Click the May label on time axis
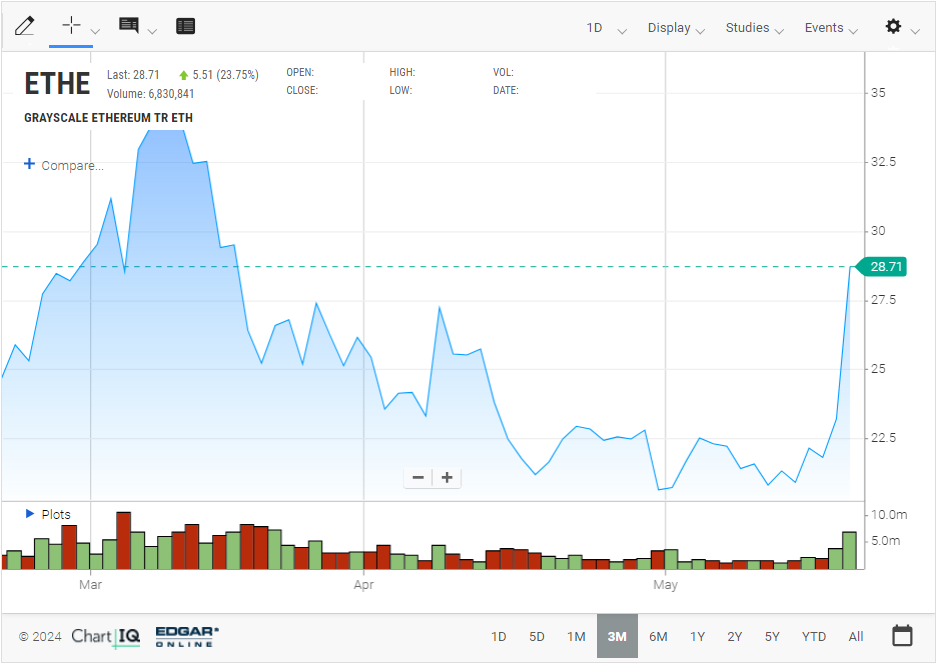Viewport: 937px width, 663px height. coord(665,585)
